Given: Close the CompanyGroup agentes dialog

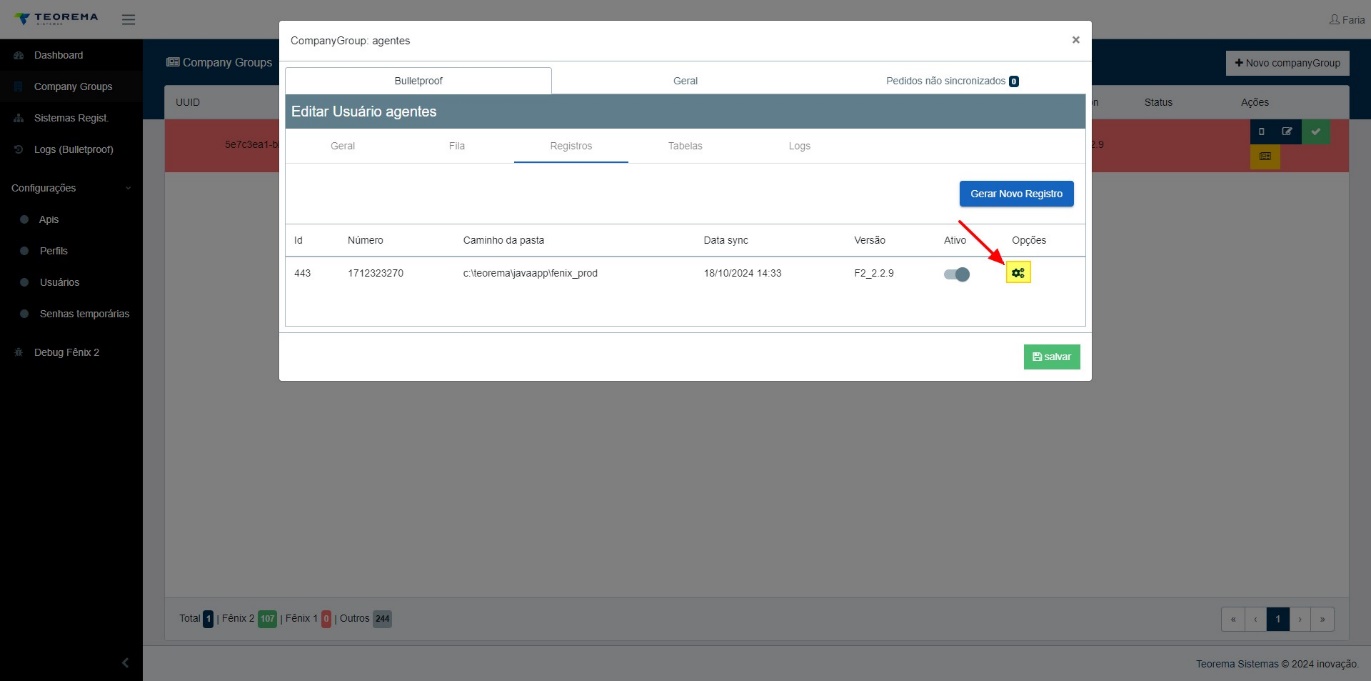Looking at the screenshot, I should tap(1076, 40).
